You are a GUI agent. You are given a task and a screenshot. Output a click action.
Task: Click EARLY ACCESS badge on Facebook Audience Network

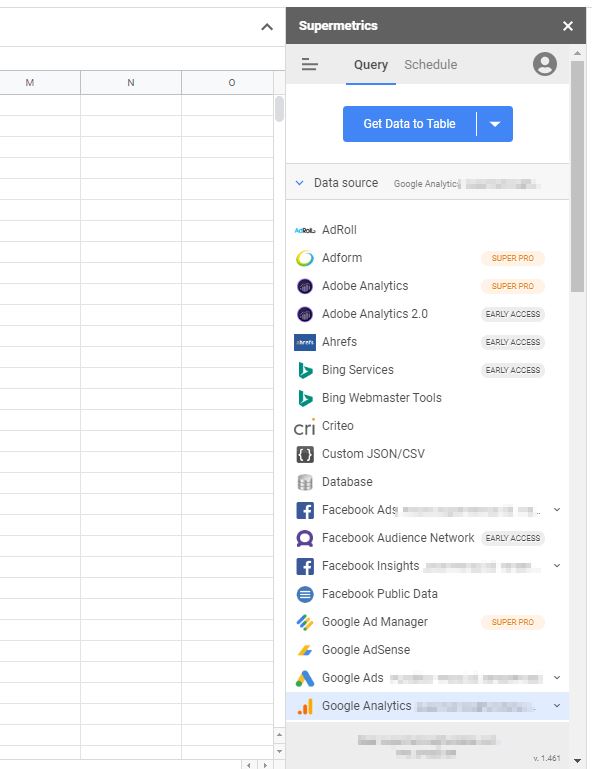click(513, 538)
